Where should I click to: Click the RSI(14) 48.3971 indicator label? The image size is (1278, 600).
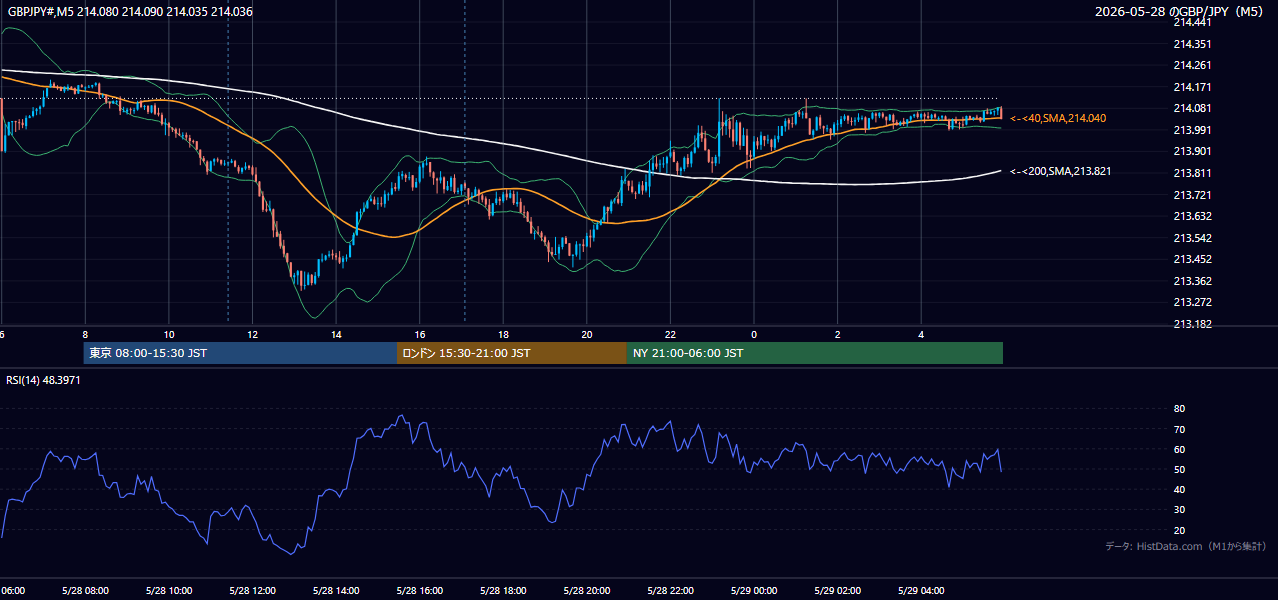pyautogui.click(x=44, y=380)
